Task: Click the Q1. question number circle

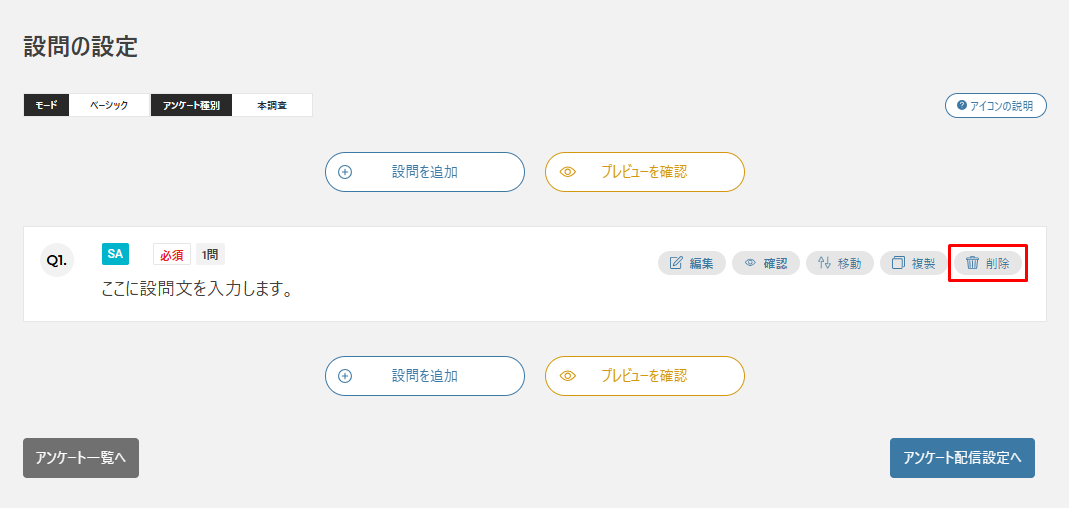Action: (x=57, y=260)
